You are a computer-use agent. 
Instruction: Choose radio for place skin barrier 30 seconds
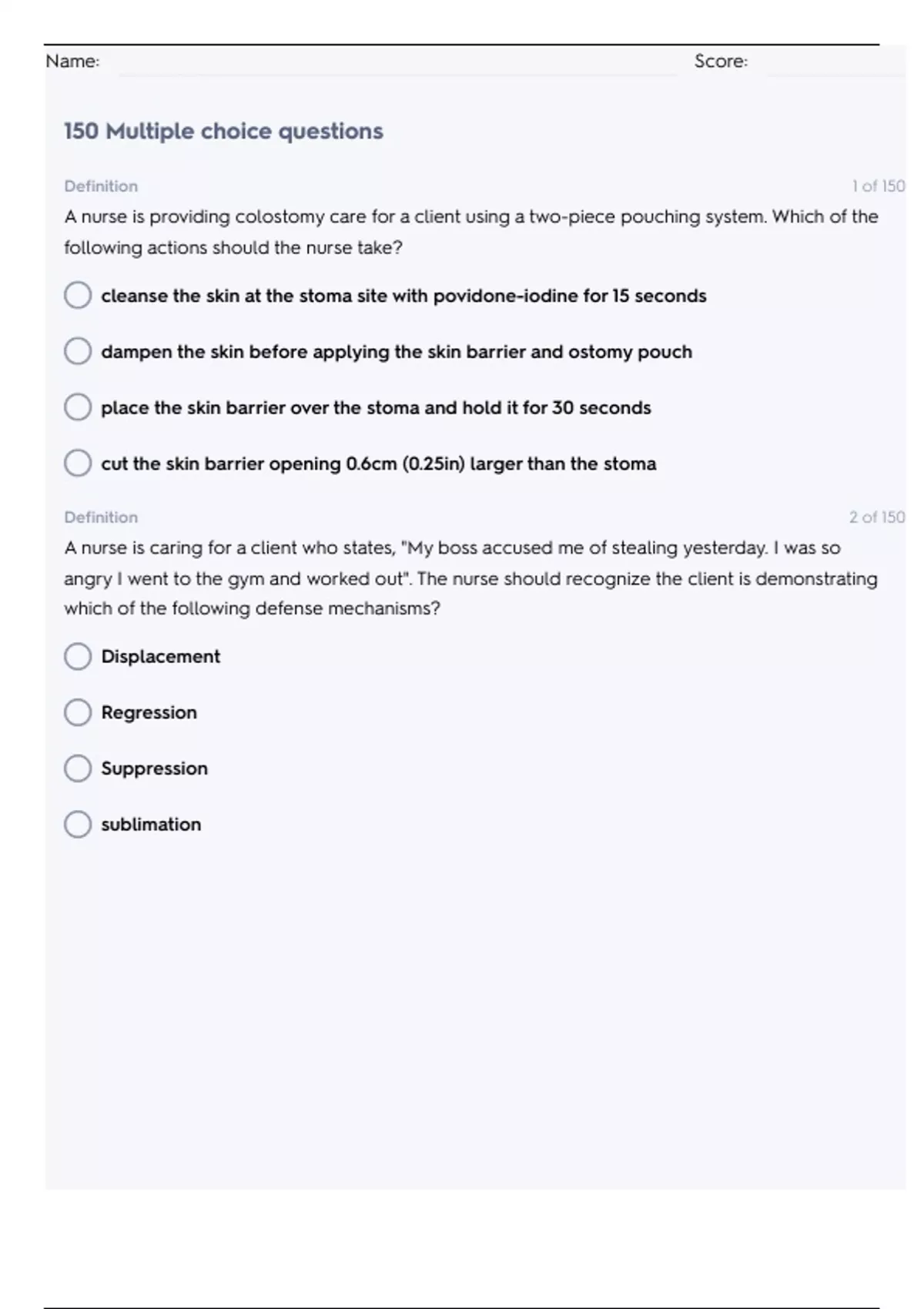tap(78, 407)
